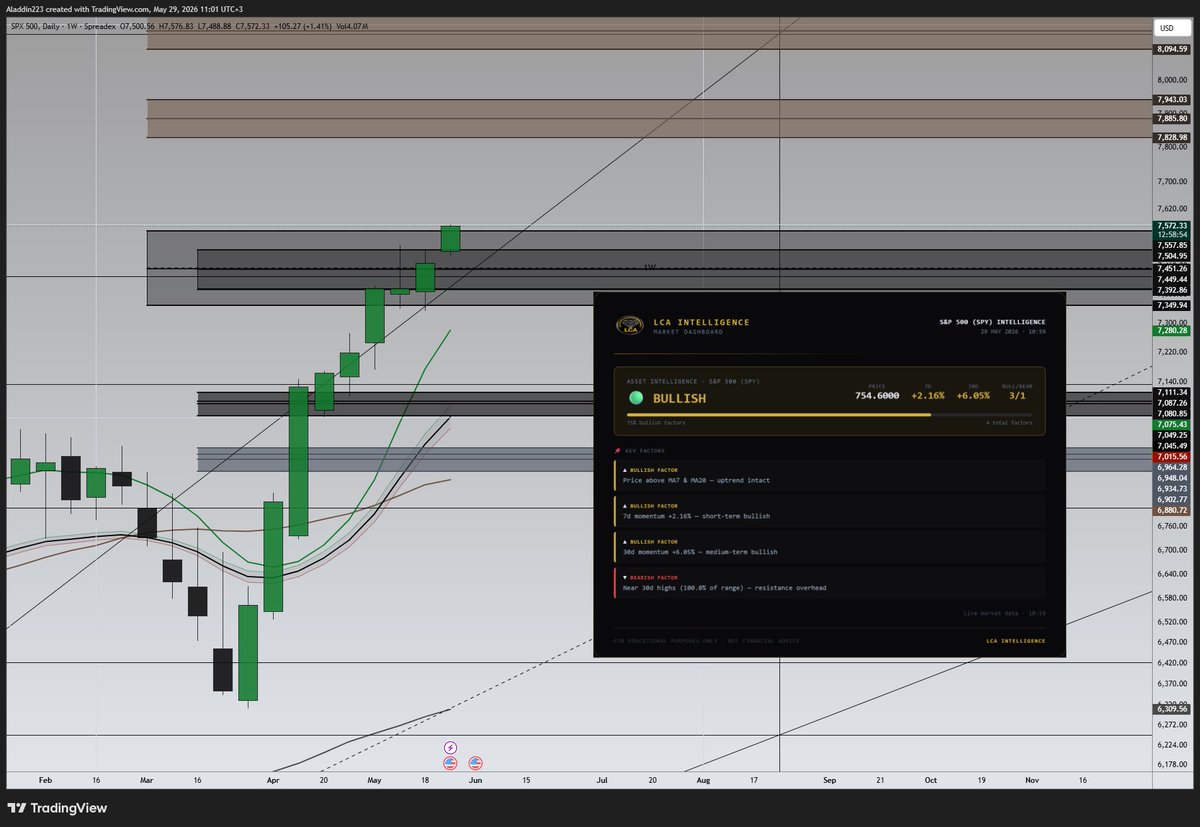The image size is (1200, 827).
Task: Click the 7,943.03 price label
Action: (1171, 99)
